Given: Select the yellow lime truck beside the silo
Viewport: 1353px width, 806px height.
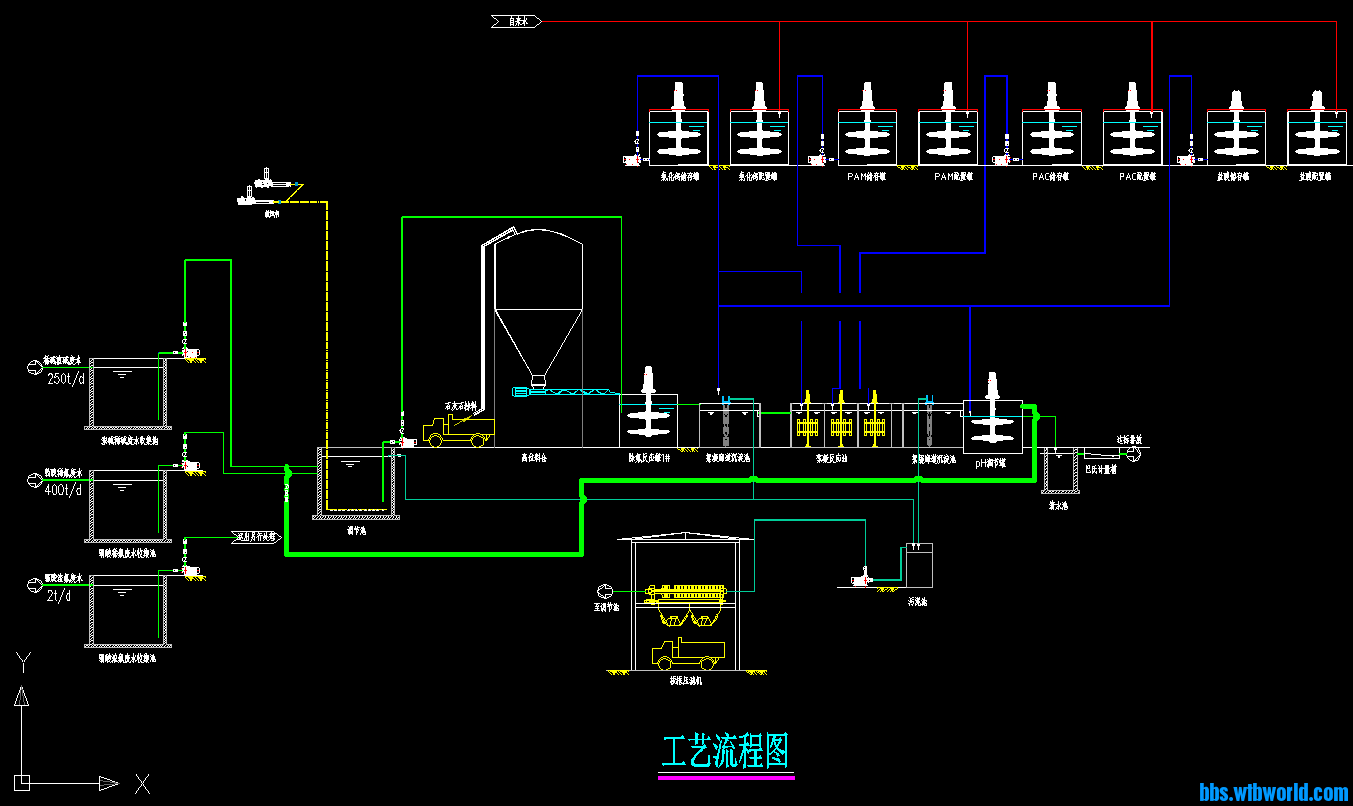Looking at the screenshot, I should pyautogui.click(x=458, y=430).
